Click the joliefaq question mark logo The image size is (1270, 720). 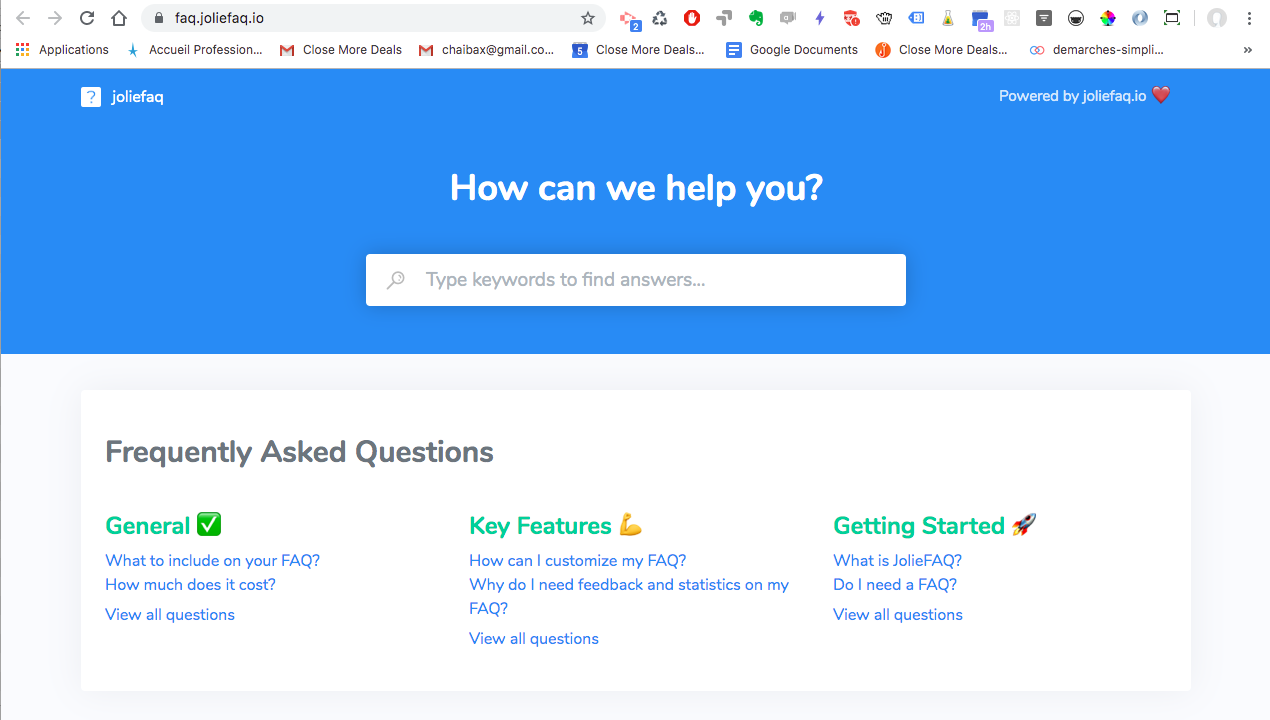[91, 97]
